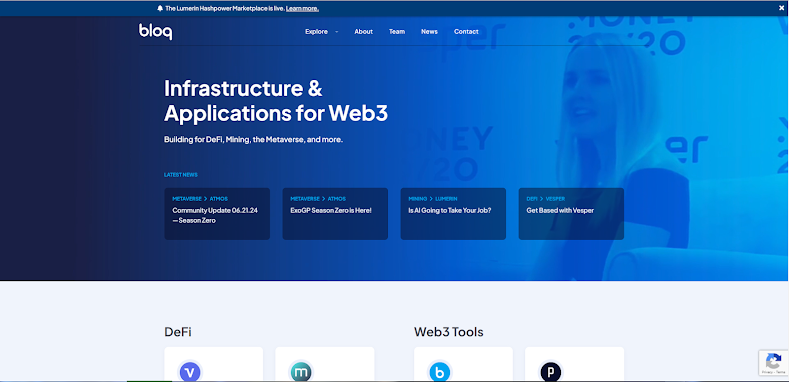This screenshot has width=789, height=382.
Task: Expand the Explore menu
Action: pos(322,31)
